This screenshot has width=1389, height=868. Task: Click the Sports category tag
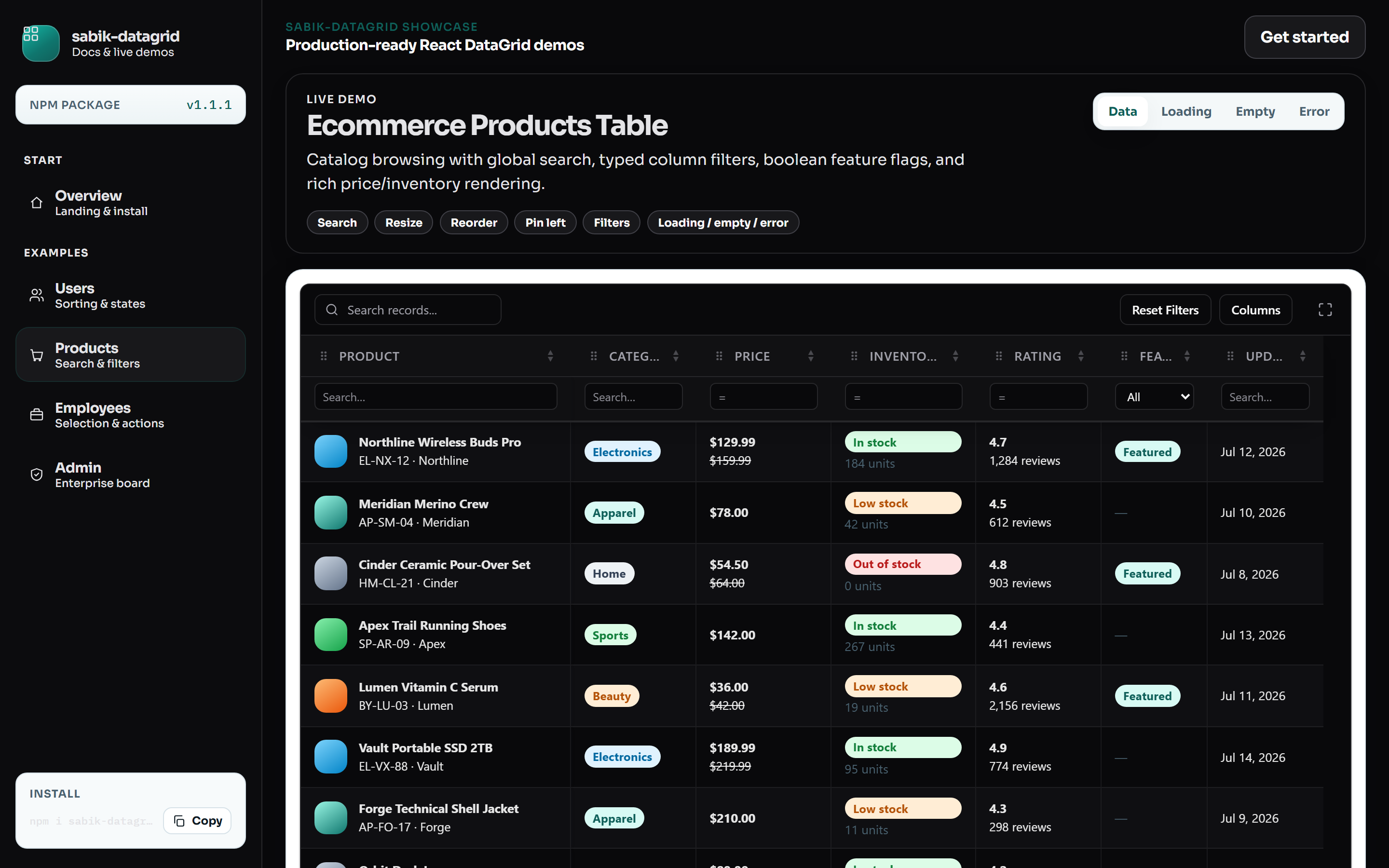[x=610, y=635]
